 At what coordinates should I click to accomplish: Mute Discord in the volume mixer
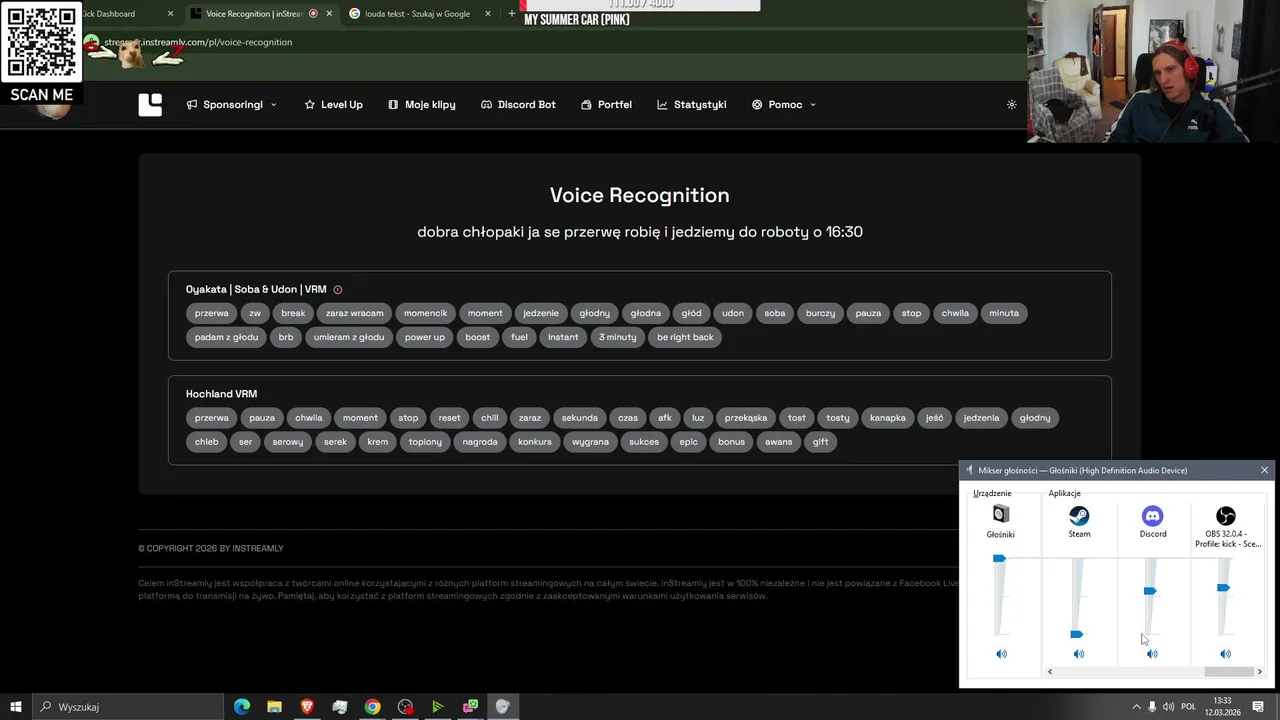point(1152,654)
